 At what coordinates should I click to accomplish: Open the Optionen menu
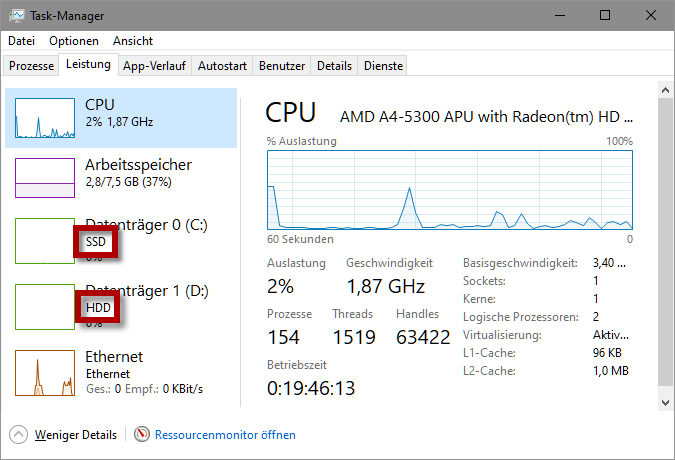[x=74, y=41]
